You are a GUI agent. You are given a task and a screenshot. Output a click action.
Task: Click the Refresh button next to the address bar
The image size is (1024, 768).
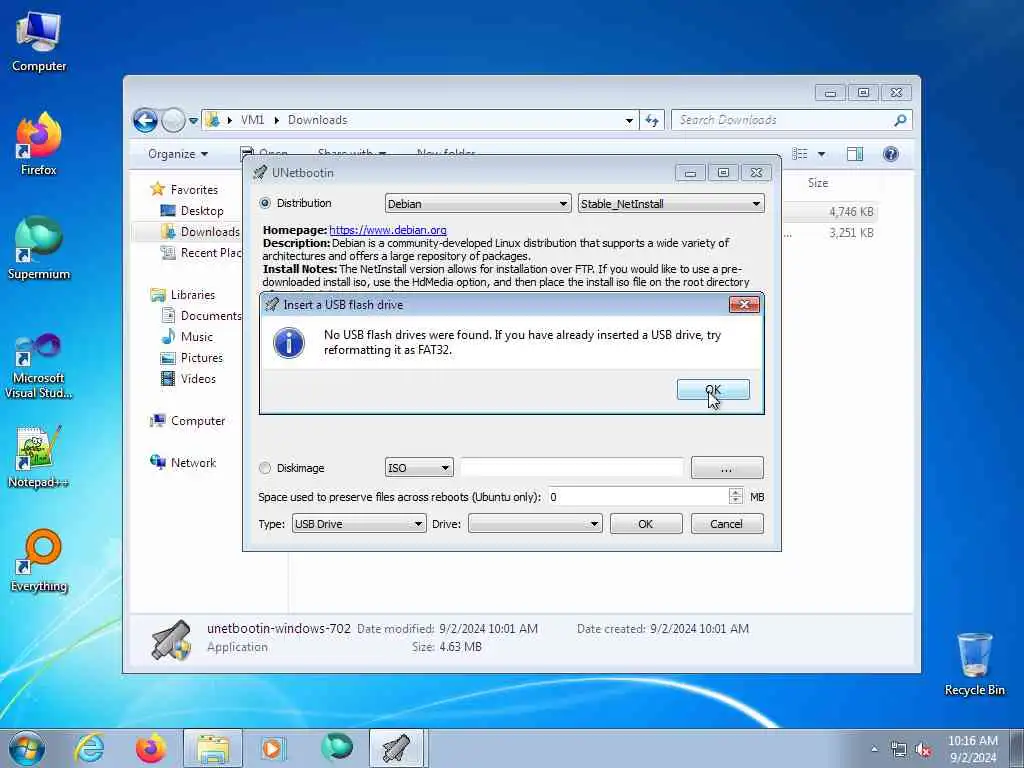pos(652,120)
